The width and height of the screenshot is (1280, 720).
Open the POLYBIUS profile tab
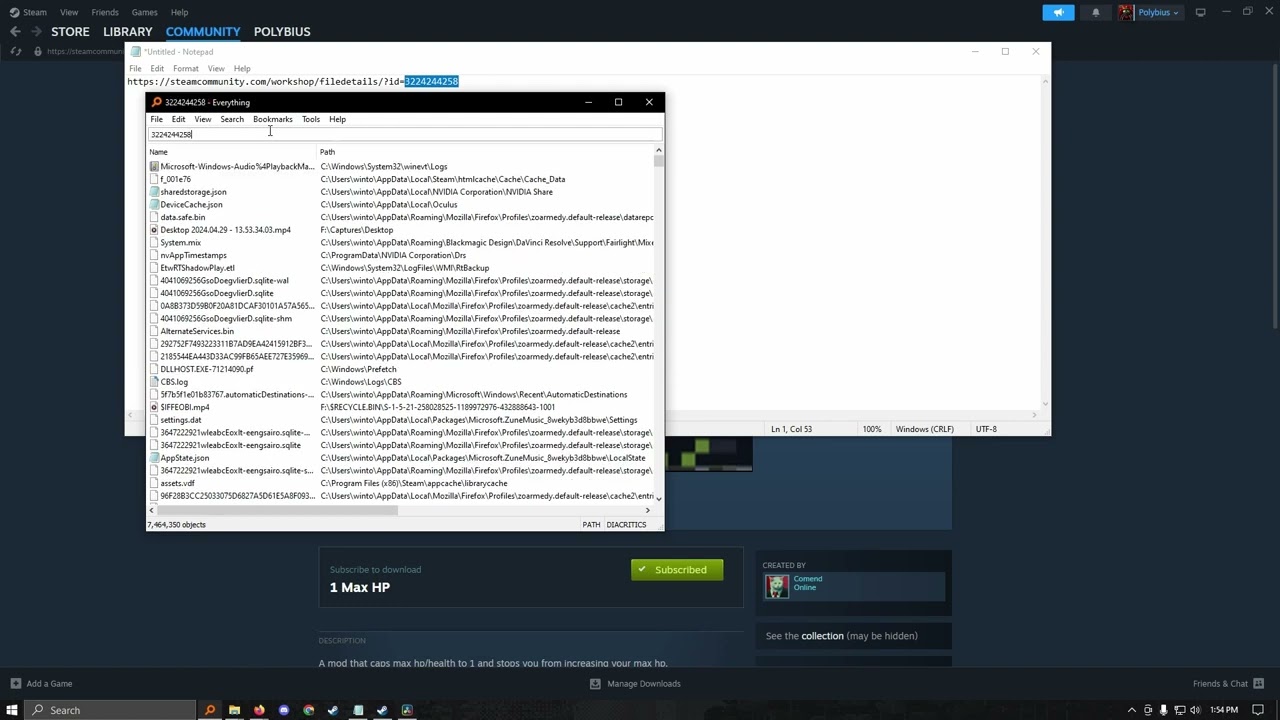282,32
